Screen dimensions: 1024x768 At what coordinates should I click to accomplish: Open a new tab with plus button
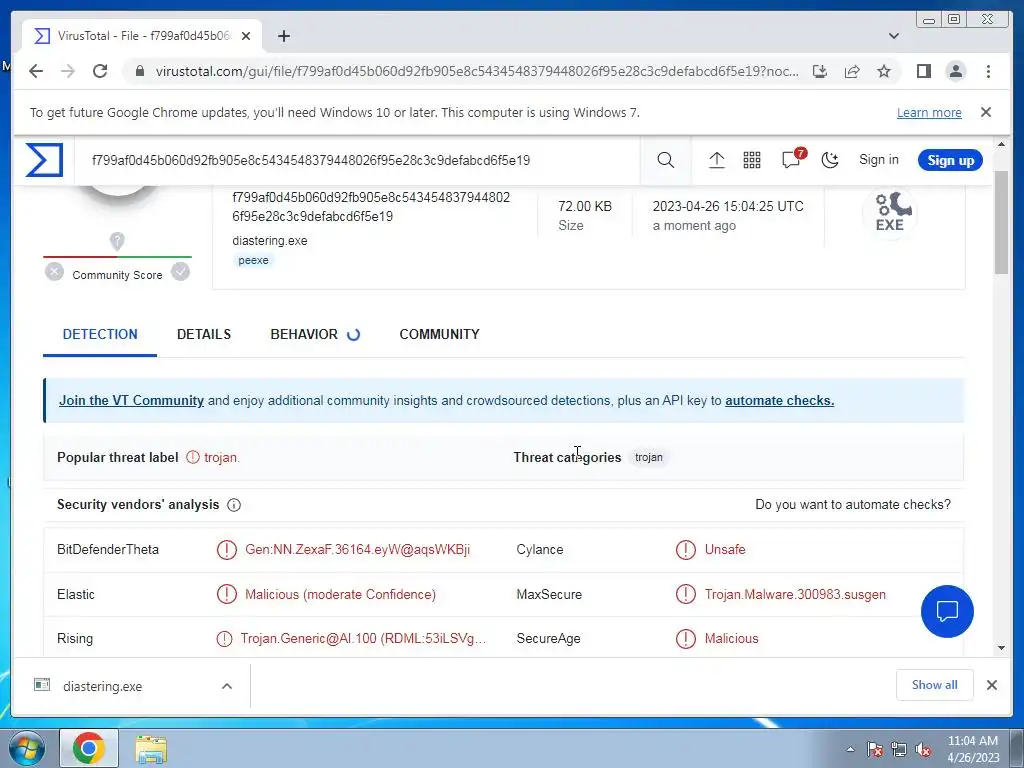click(x=283, y=36)
